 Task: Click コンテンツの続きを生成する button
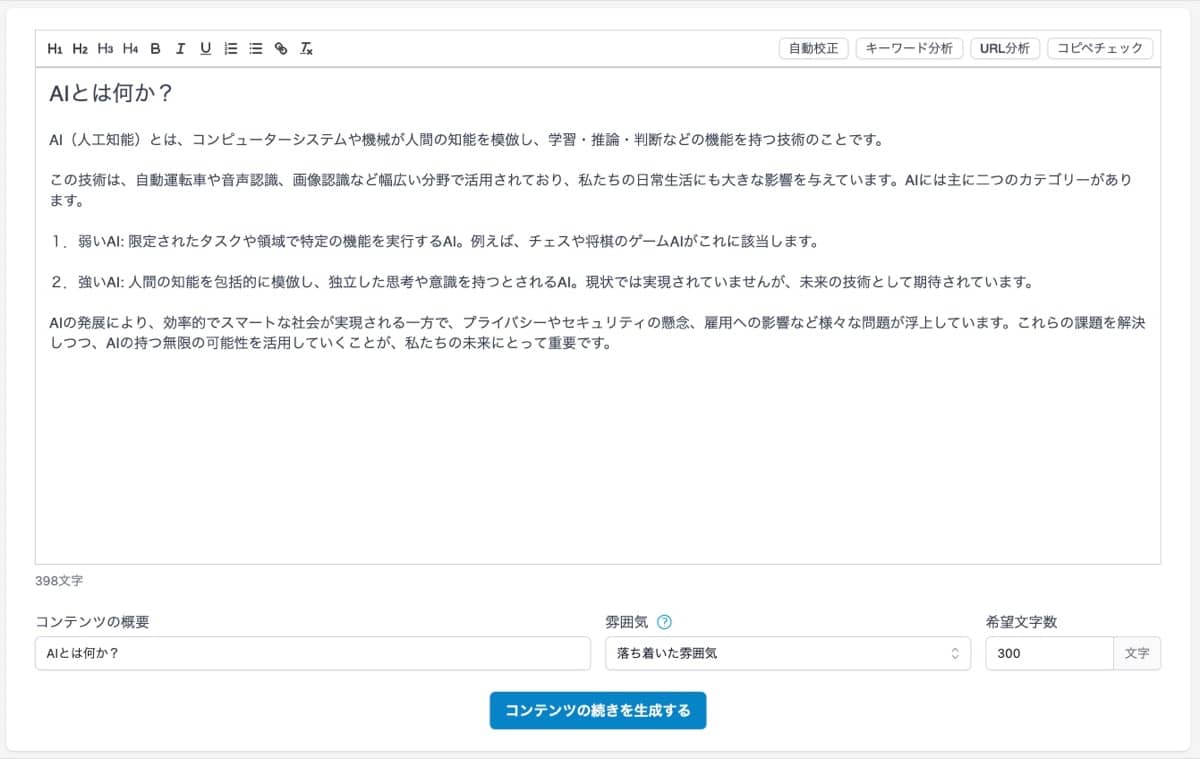point(597,710)
